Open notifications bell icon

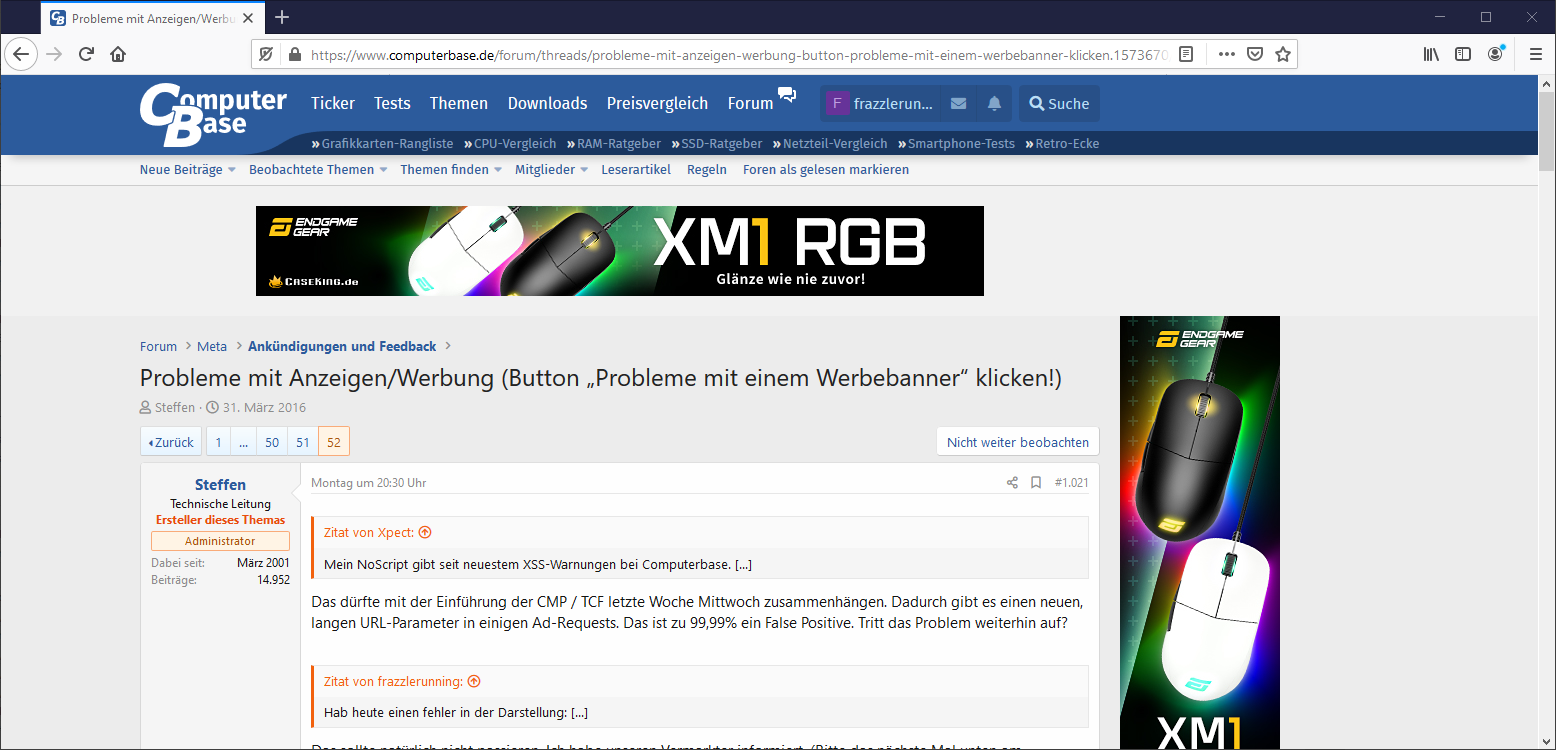click(994, 103)
